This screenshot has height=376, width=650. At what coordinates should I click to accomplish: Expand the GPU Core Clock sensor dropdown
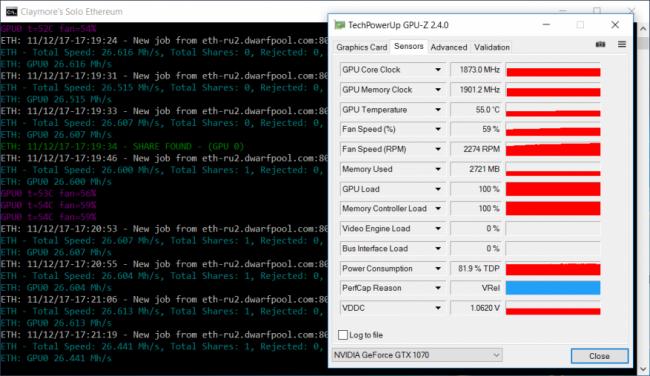(x=438, y=70)
